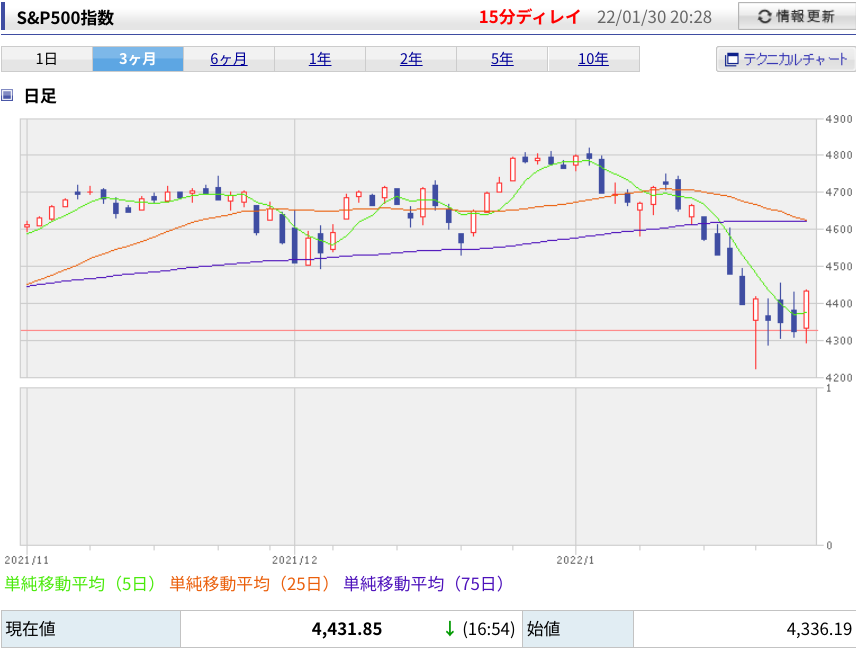Click the green down arrow beside 4,431.85

pyautogui.click(x=449, y=629)
